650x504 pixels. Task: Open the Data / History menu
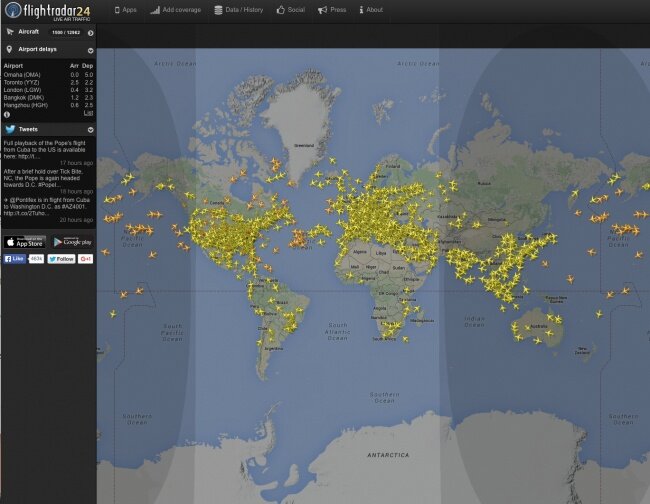(239, 10)
